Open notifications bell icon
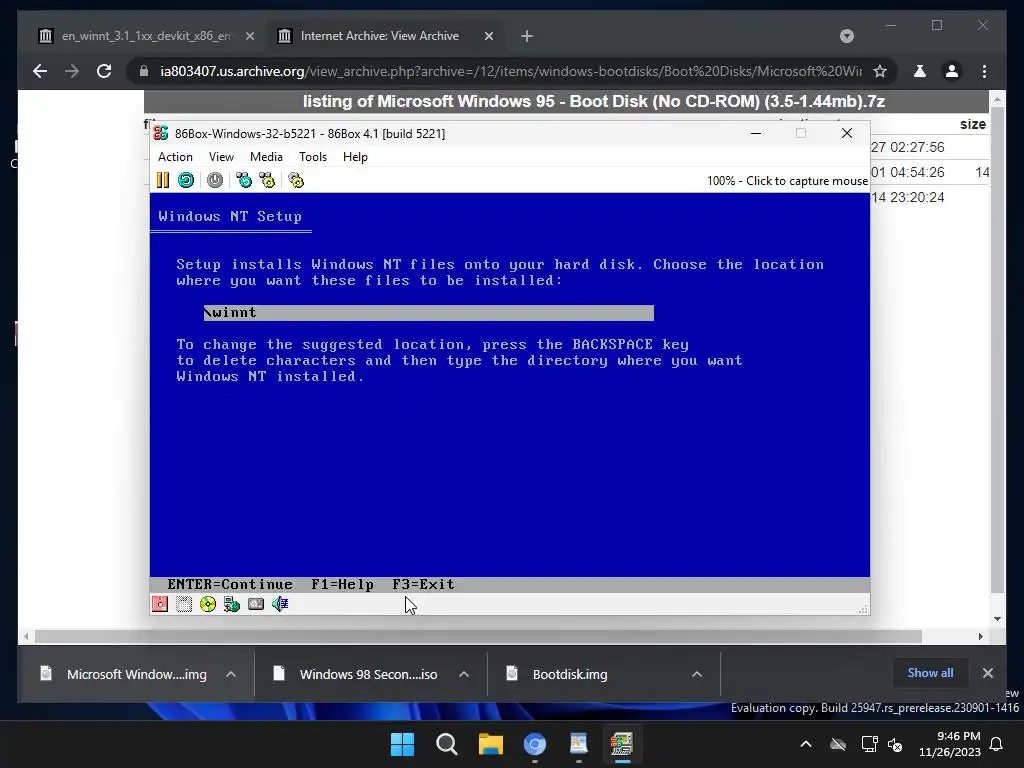This screenshot has width=1024, height=768. tap(997, 744)
